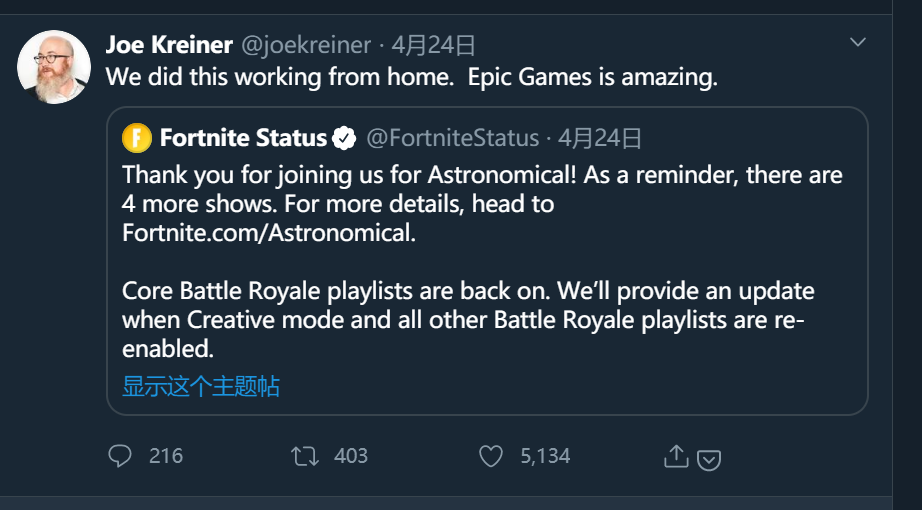Click the Fortnite Status verified badge

(344, 137)
